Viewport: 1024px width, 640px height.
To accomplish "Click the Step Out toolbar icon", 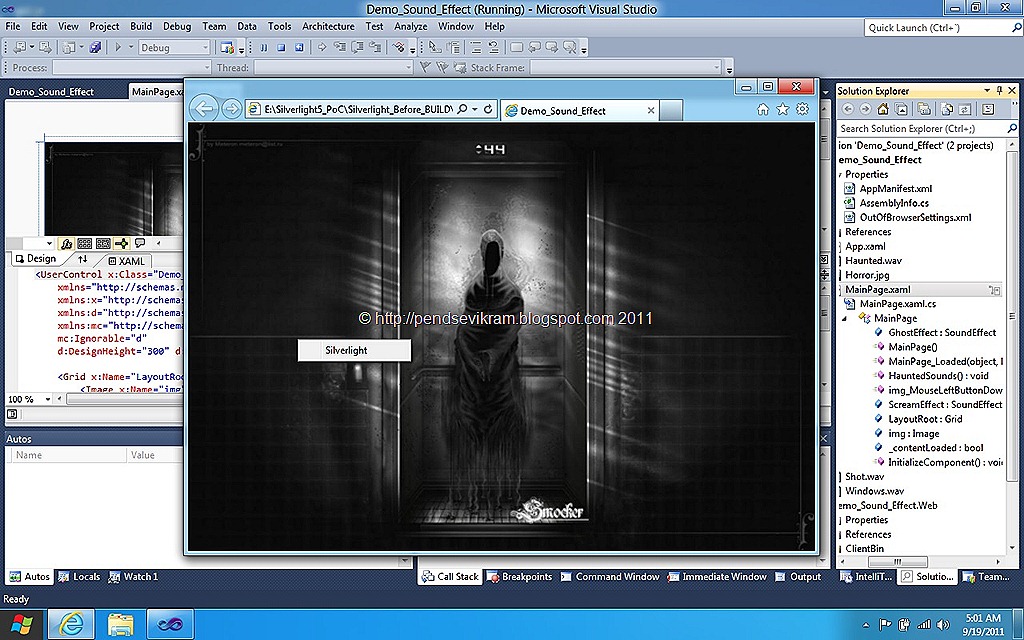I will 375,47.
